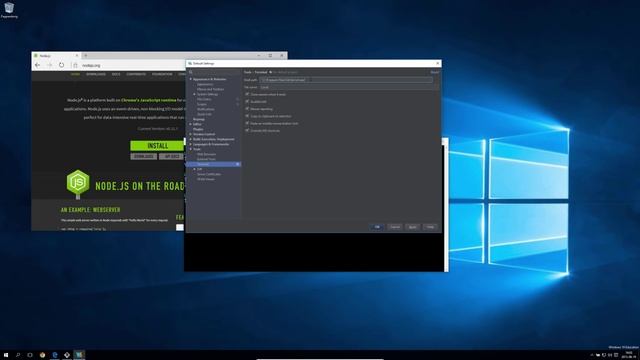Click the taskbar search icon
640x360 pixels.
coord(18,355)
